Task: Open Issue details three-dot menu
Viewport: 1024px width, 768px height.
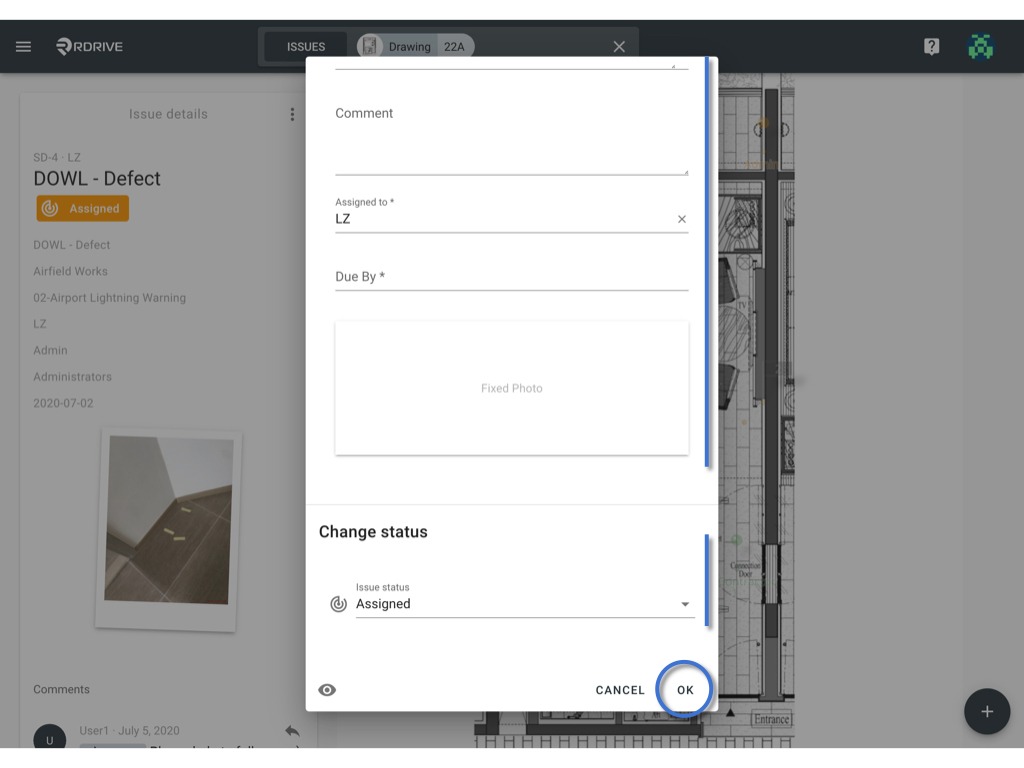Action: [x=292, y=114]
